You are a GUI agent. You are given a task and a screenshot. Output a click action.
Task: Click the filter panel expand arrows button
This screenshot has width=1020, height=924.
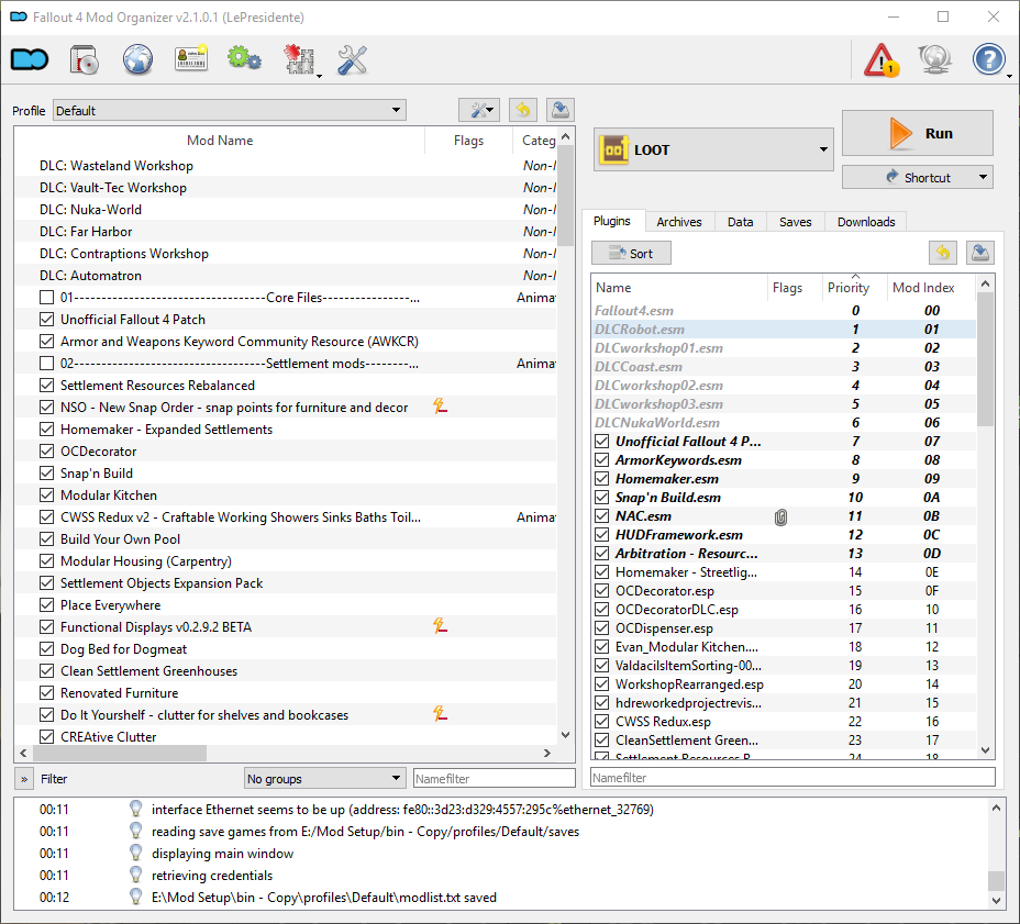pos(24,779)
